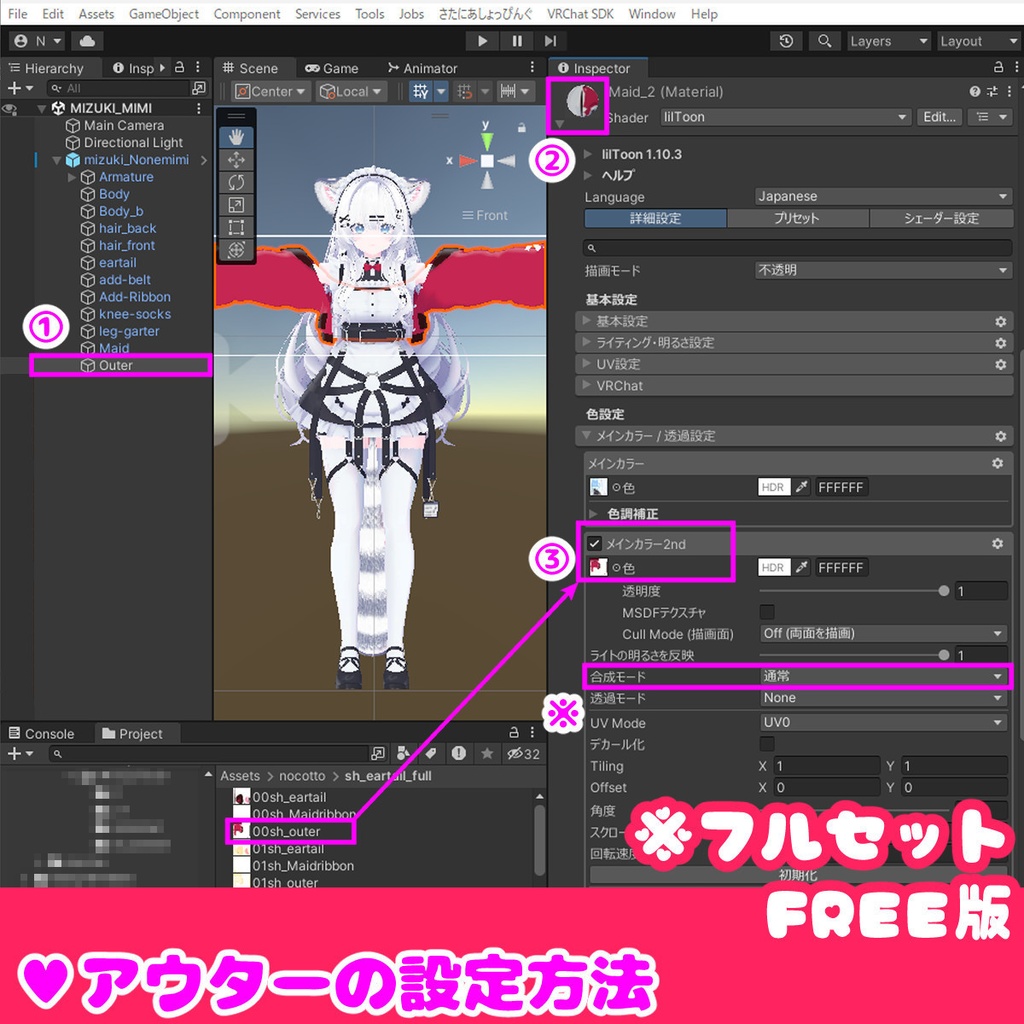
Task: Open the 合成モード dropdown set to 通常
Action: click(885, 677)
